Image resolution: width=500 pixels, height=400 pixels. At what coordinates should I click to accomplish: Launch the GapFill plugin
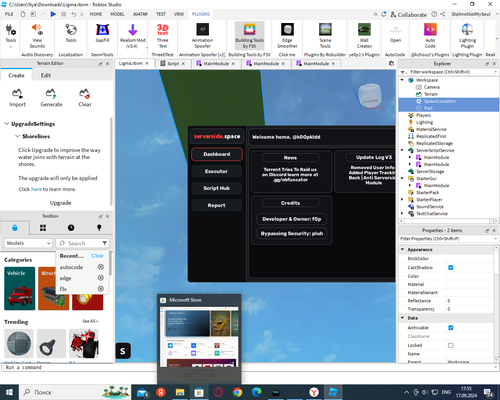[x=102, y=33]
